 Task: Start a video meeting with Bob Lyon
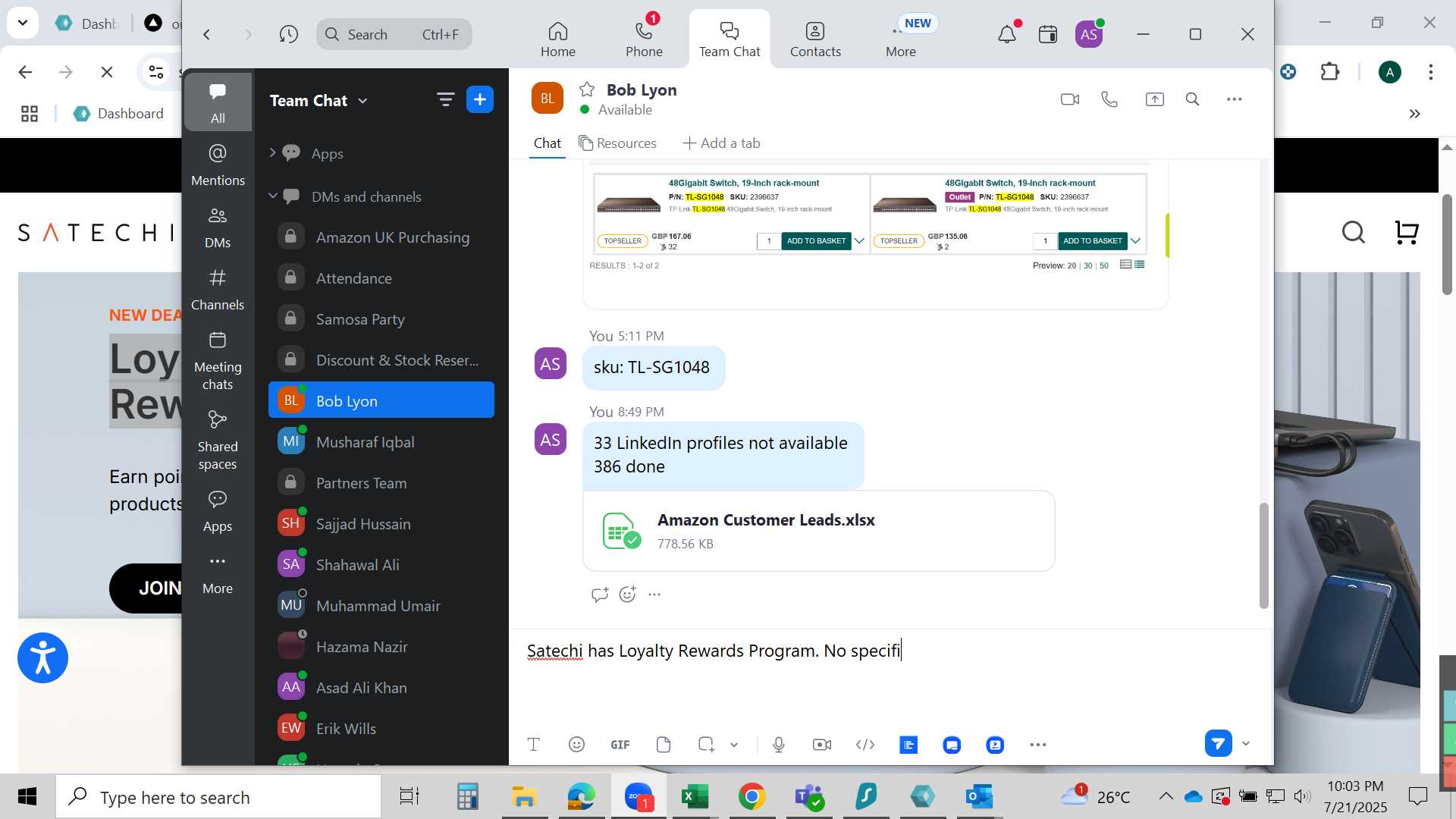coord(1069,99)
